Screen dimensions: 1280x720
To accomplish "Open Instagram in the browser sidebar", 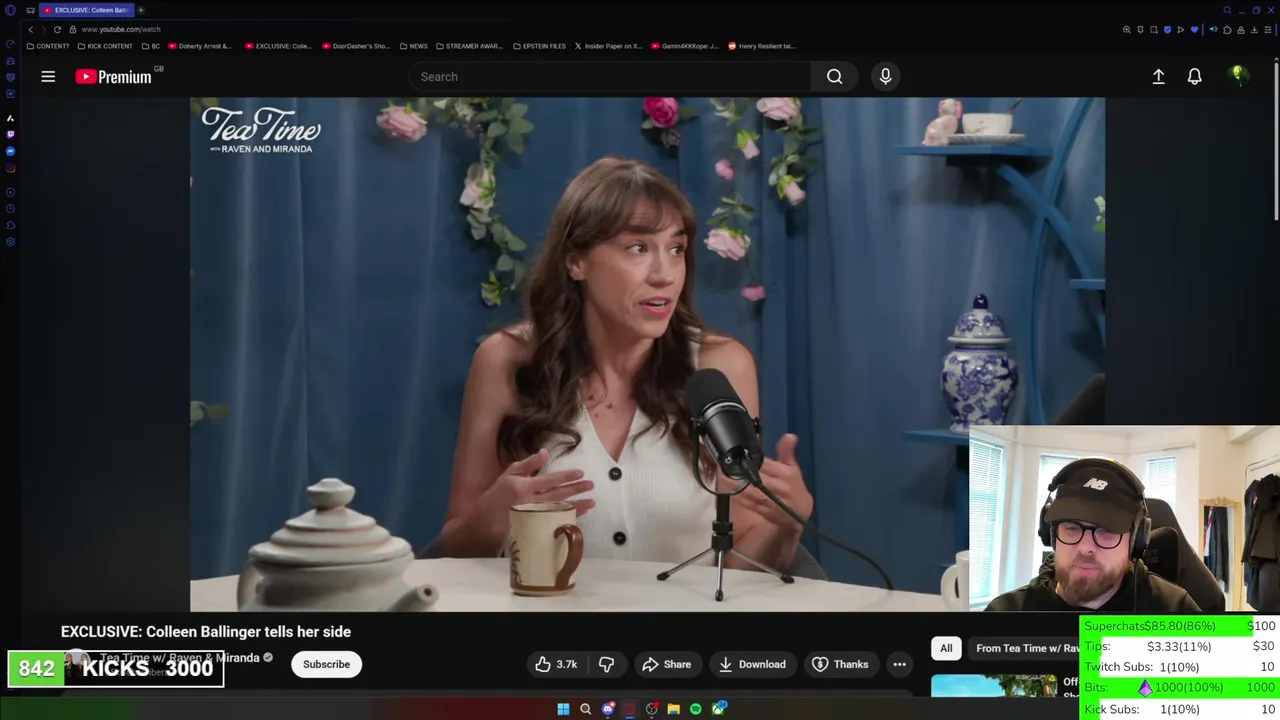I will tap(10, 168).
